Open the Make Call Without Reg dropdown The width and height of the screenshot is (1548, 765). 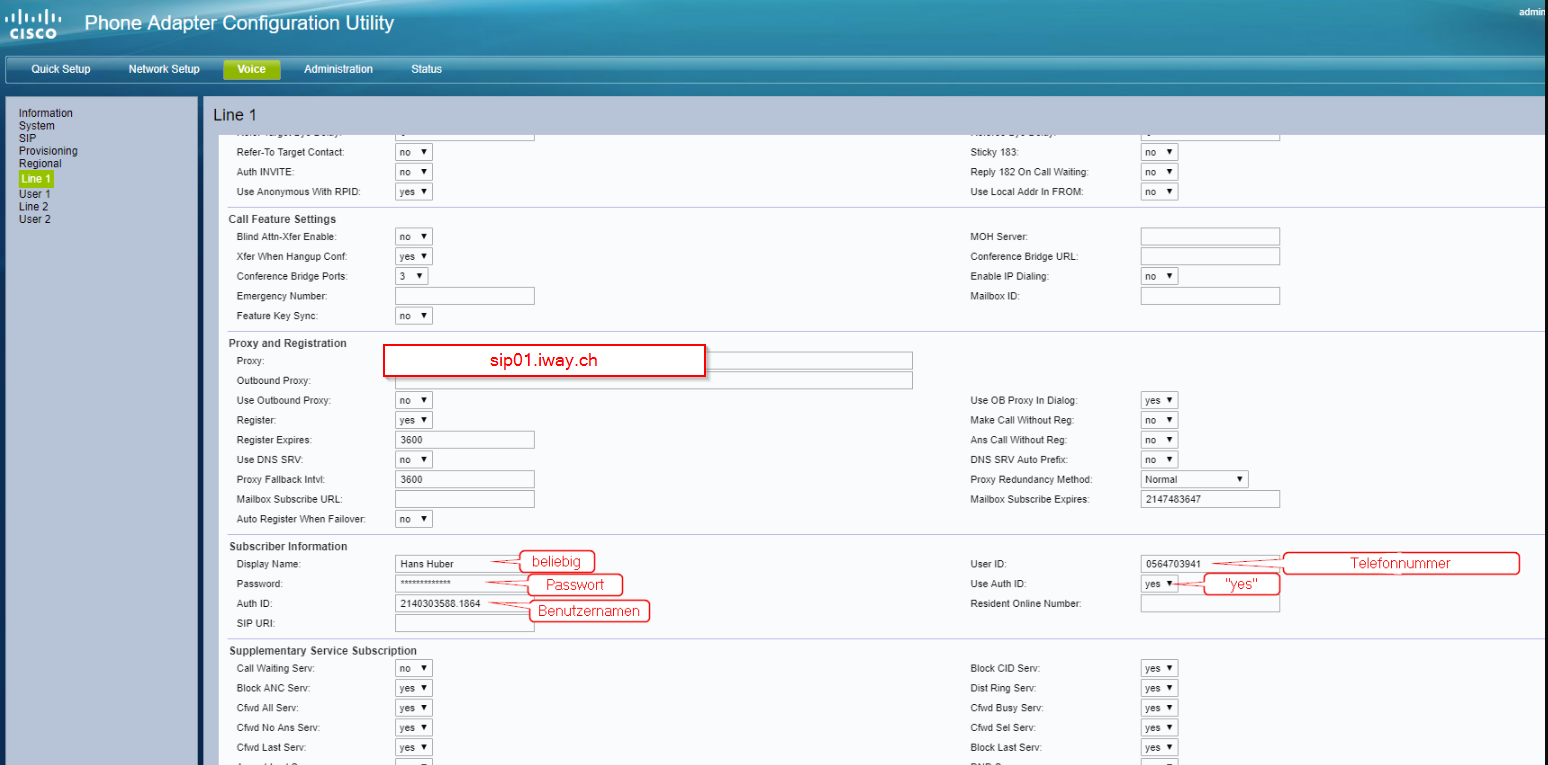point(1159,420)
